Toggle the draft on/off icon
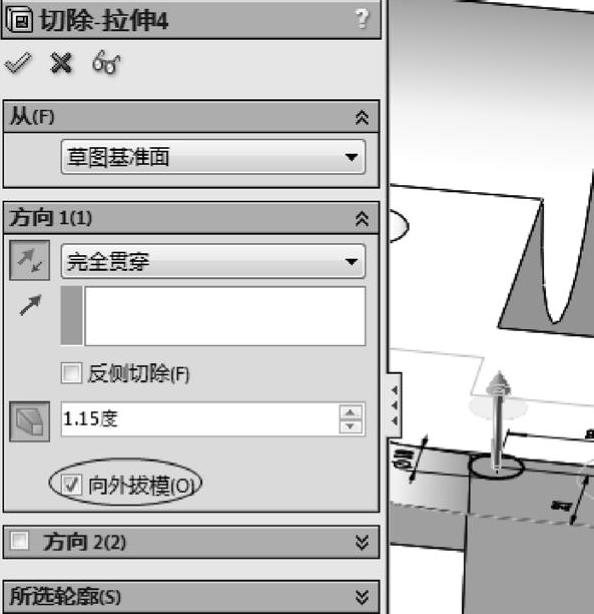The height and width of the screenshot is (614, 594). click(x=29, y=421)
